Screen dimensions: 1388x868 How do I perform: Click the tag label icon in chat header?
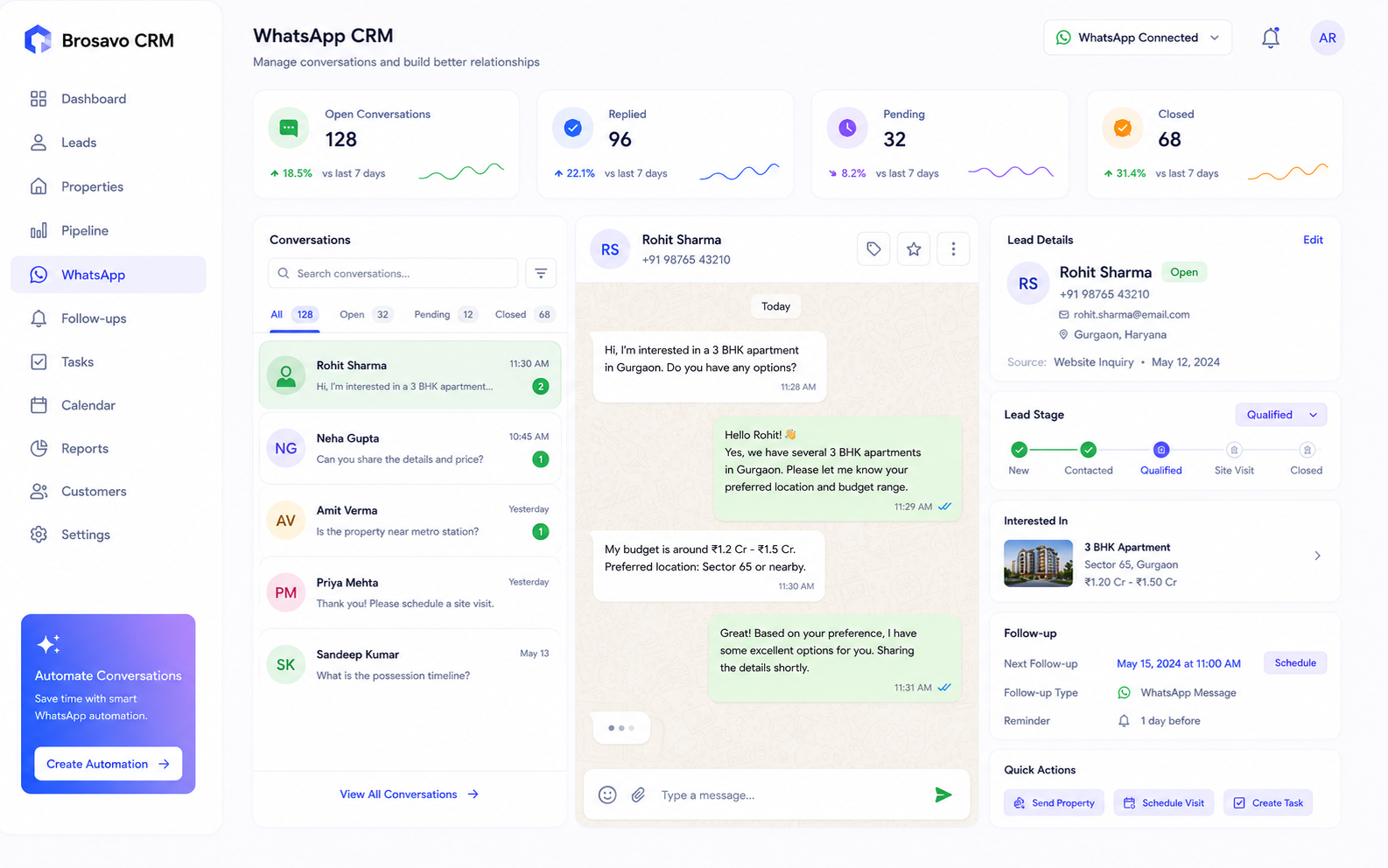873,249
